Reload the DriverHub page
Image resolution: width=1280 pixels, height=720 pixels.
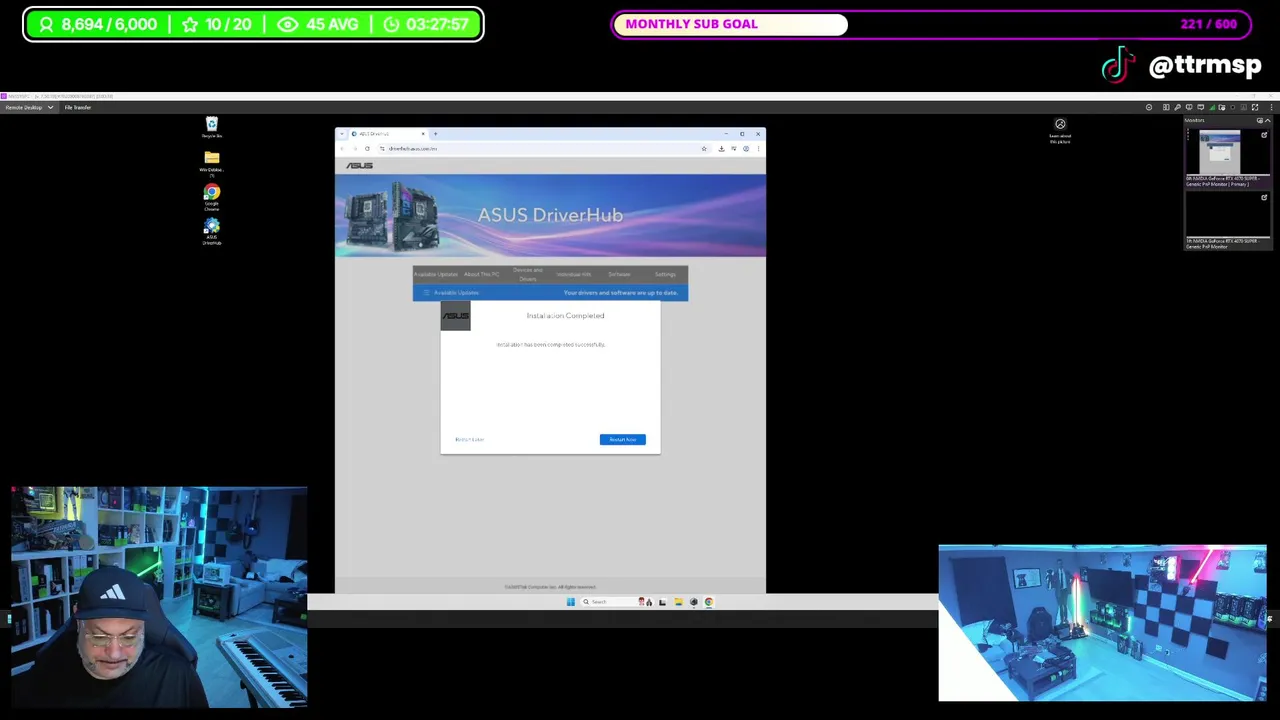(367, 149)
